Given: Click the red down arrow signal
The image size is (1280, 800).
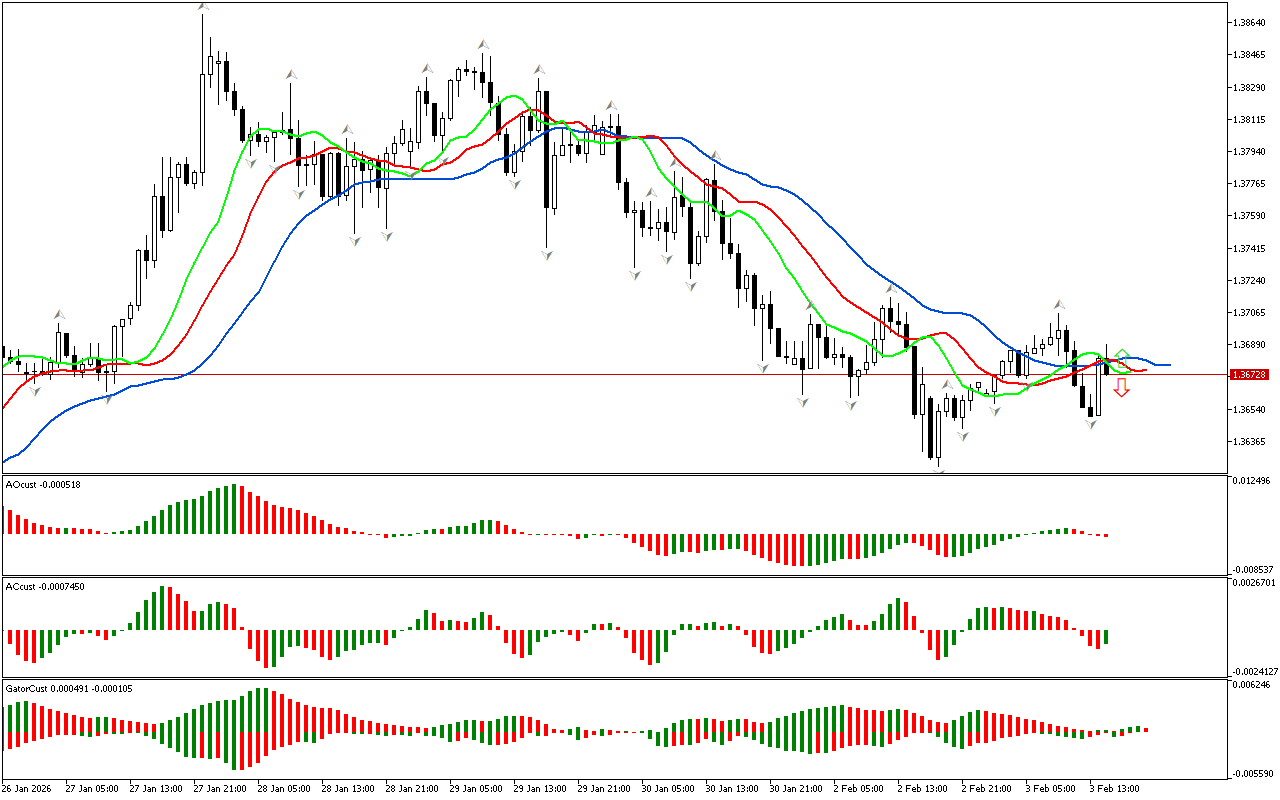Looking at the screenshot, I should tap(1122, 387).
